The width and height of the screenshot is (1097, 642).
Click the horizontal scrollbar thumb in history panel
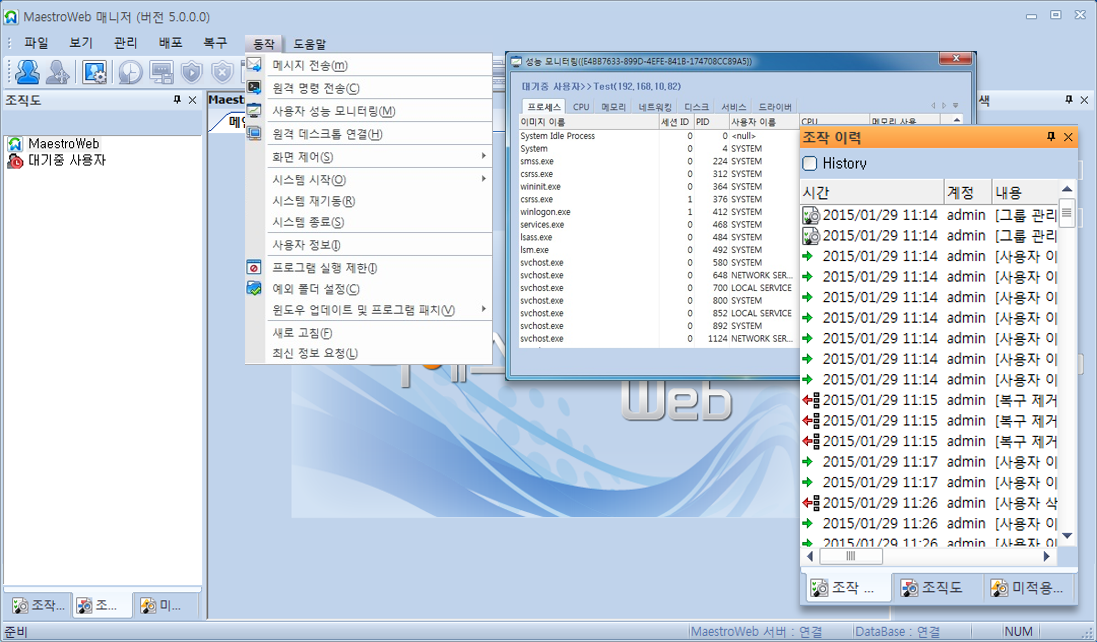[850, 556]
